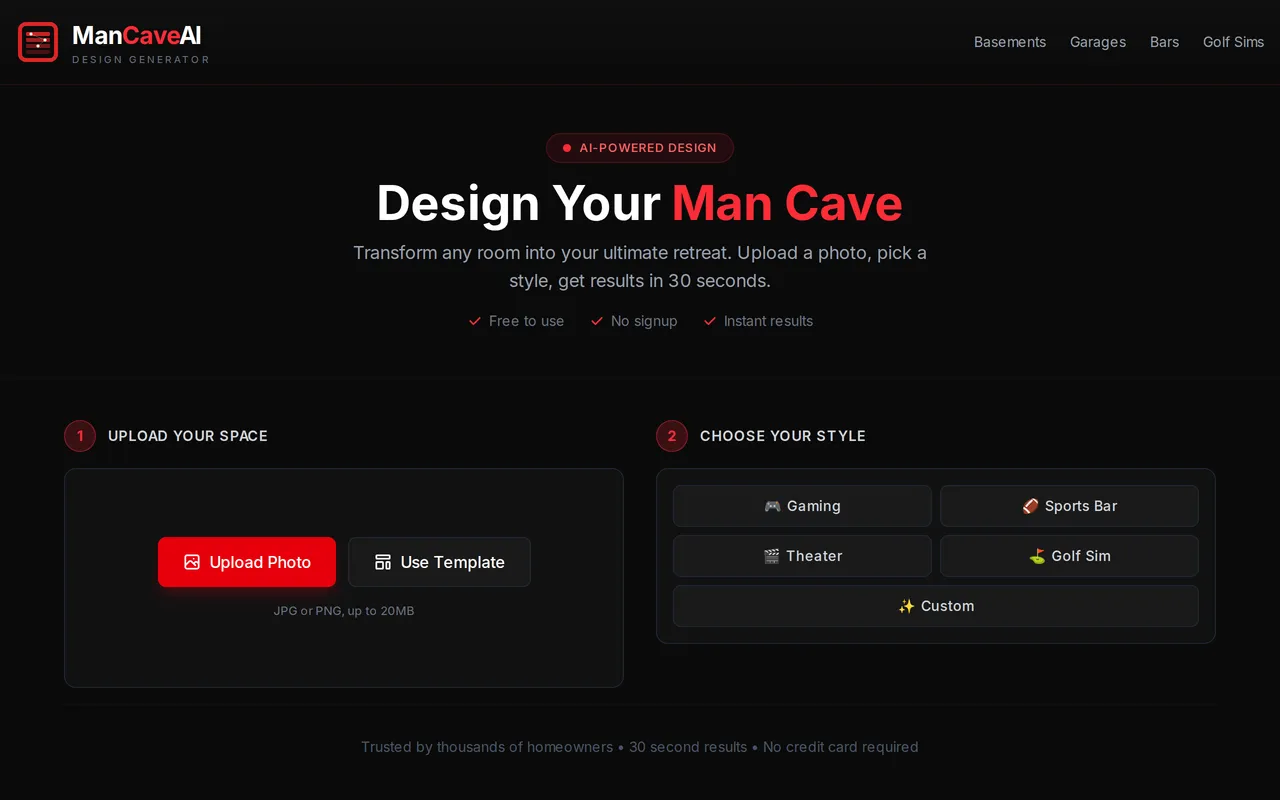Open the Garages nav link

(1098, 42)
